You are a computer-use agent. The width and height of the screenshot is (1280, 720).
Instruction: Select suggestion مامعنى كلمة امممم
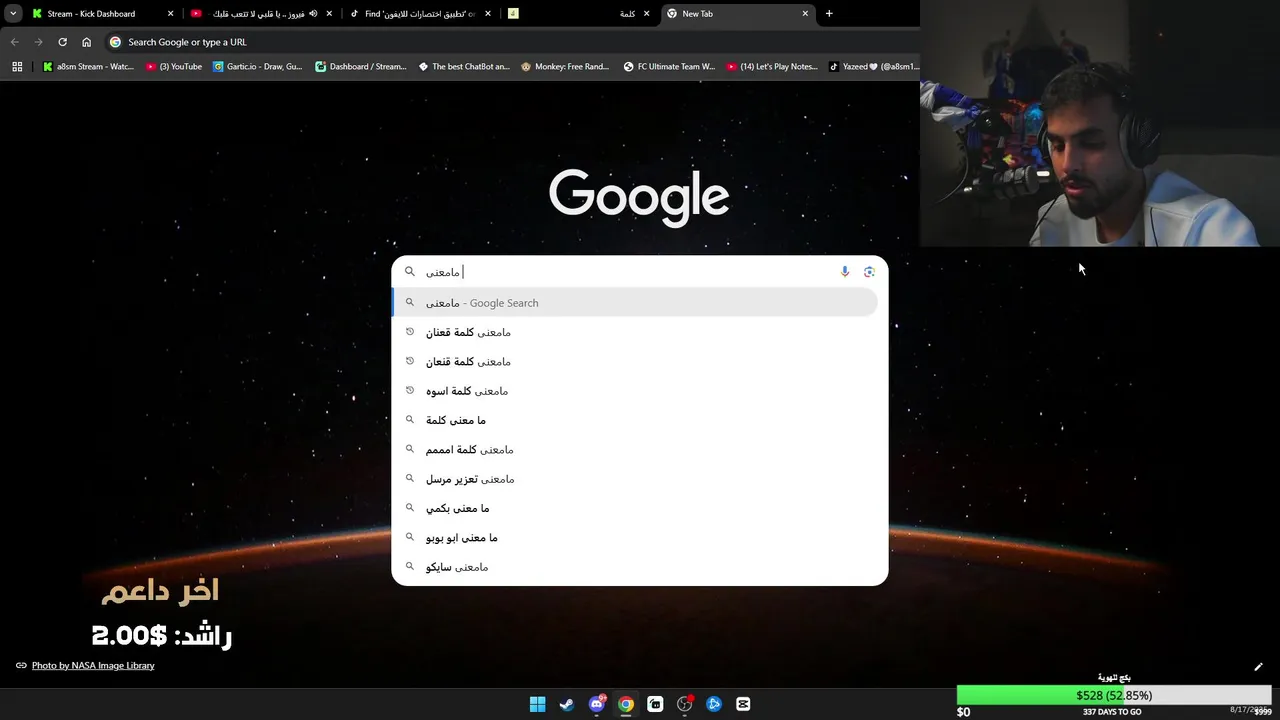pyautogui.click(x=635, y=450)
